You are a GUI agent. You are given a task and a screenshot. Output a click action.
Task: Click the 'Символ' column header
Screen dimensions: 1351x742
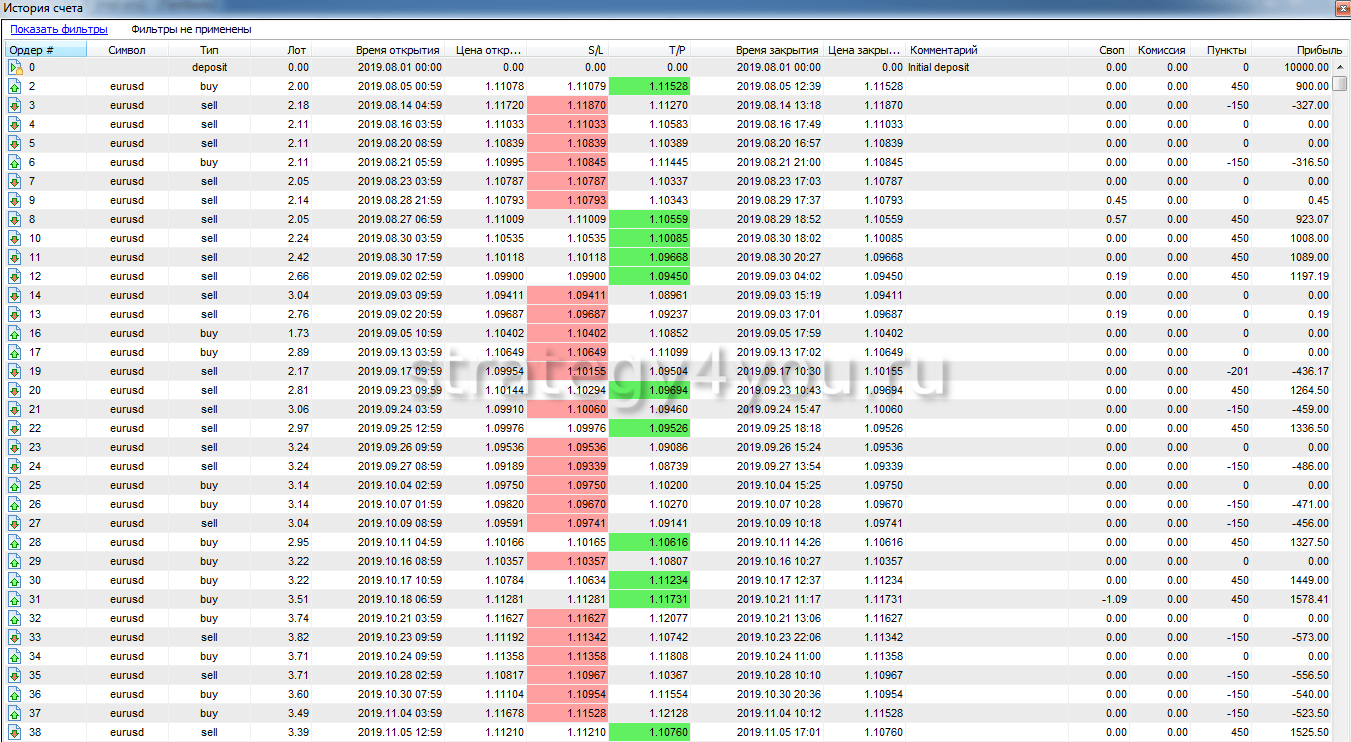[x=127, y=50]
